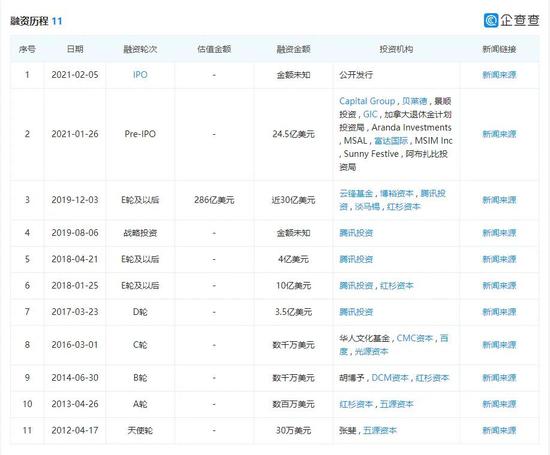Select the Pre-IPO round cell
The width and height of the screenshot is (550, 455).
(140, 134)
